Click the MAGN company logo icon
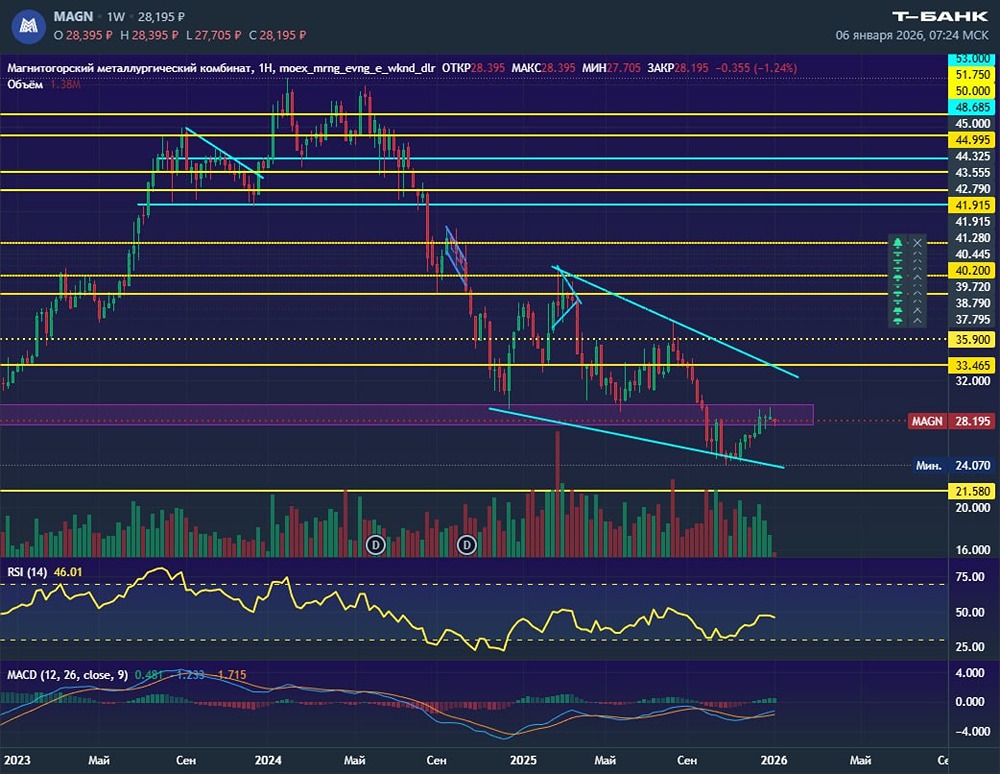1000x774 pixels. pyautogui.click(x=29, y=26)
